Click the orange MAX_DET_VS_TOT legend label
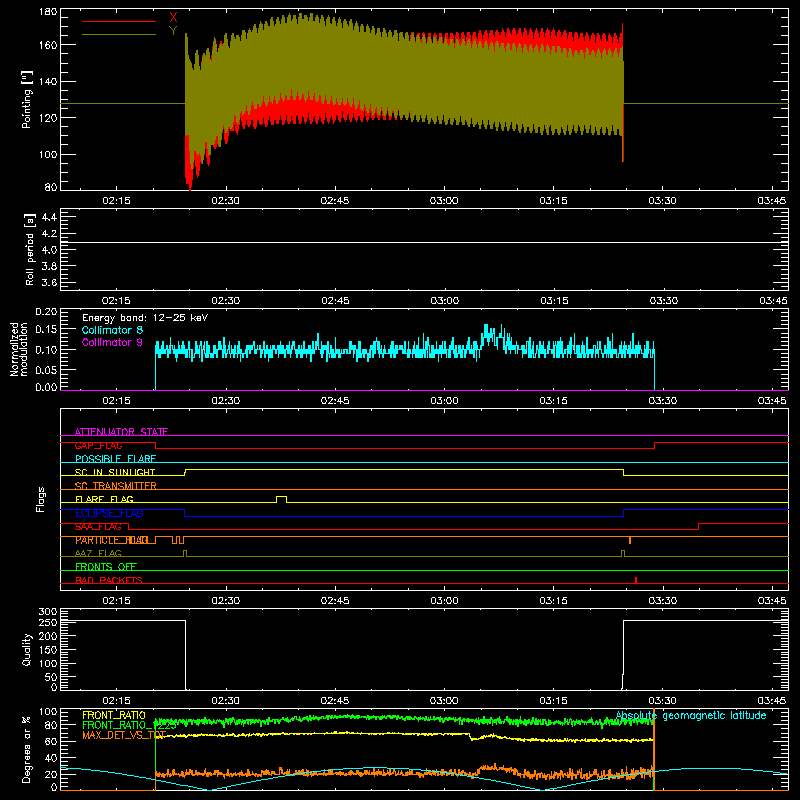800x800 pixels. pyautogui.click(x=124, y=735)
